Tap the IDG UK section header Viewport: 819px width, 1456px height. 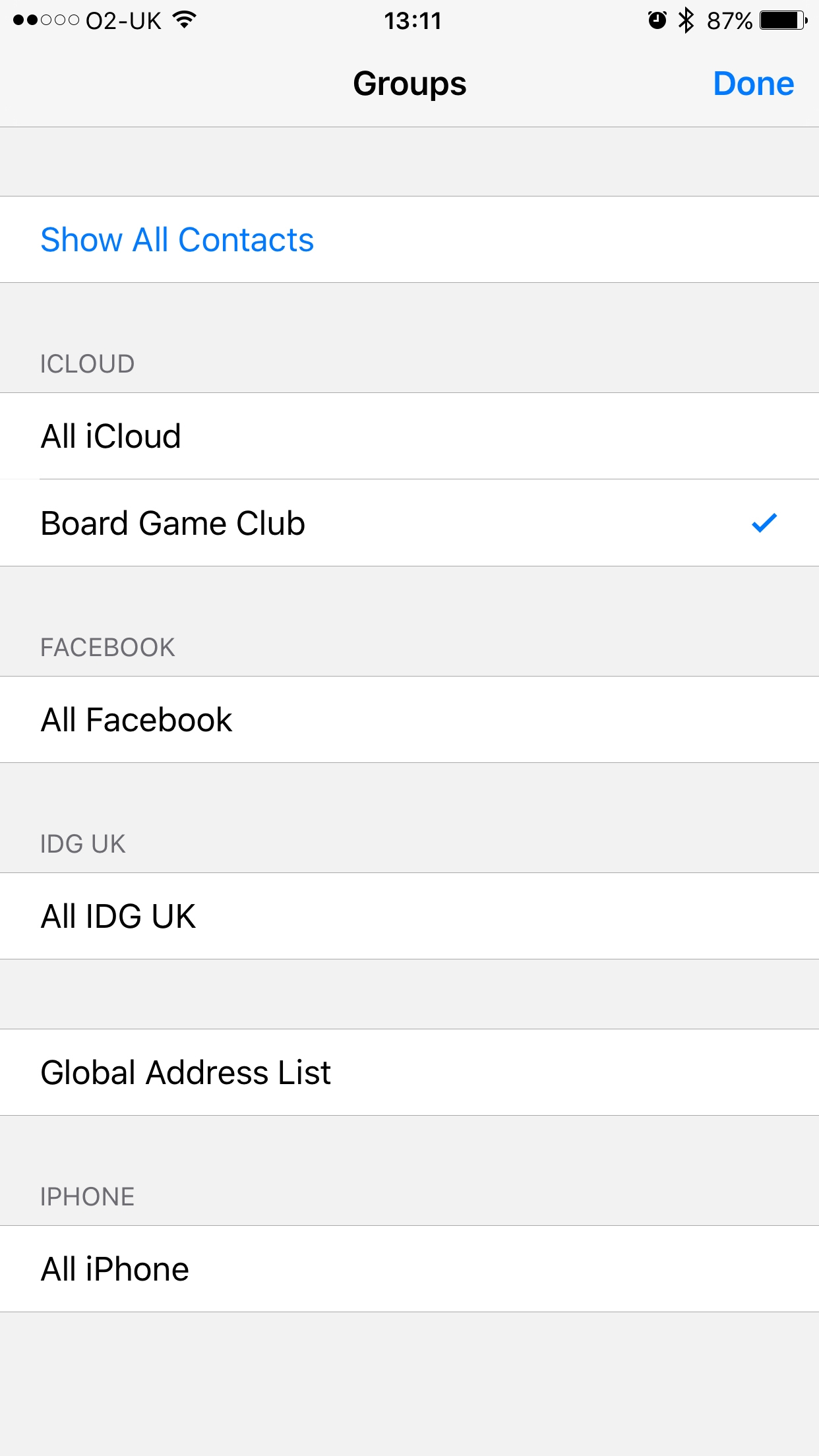click(x=84, y=844)
